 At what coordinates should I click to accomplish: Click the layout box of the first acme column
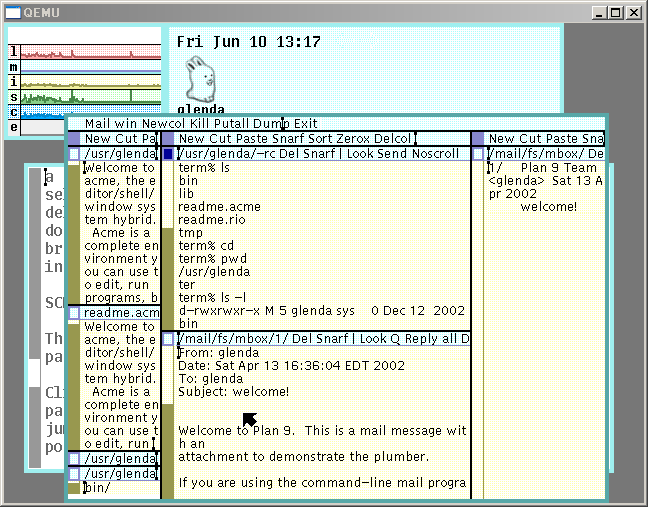[x=74, y=138]
